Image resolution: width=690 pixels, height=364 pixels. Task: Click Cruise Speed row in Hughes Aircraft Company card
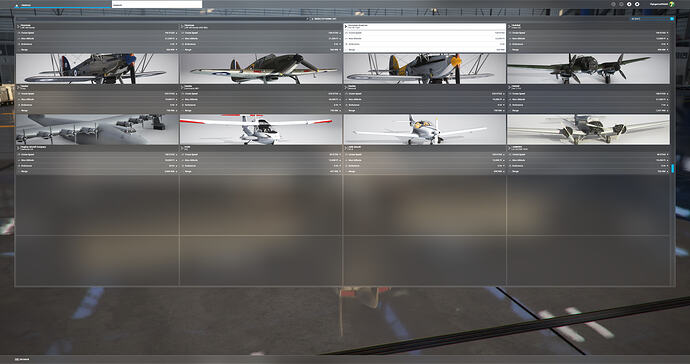97,154
